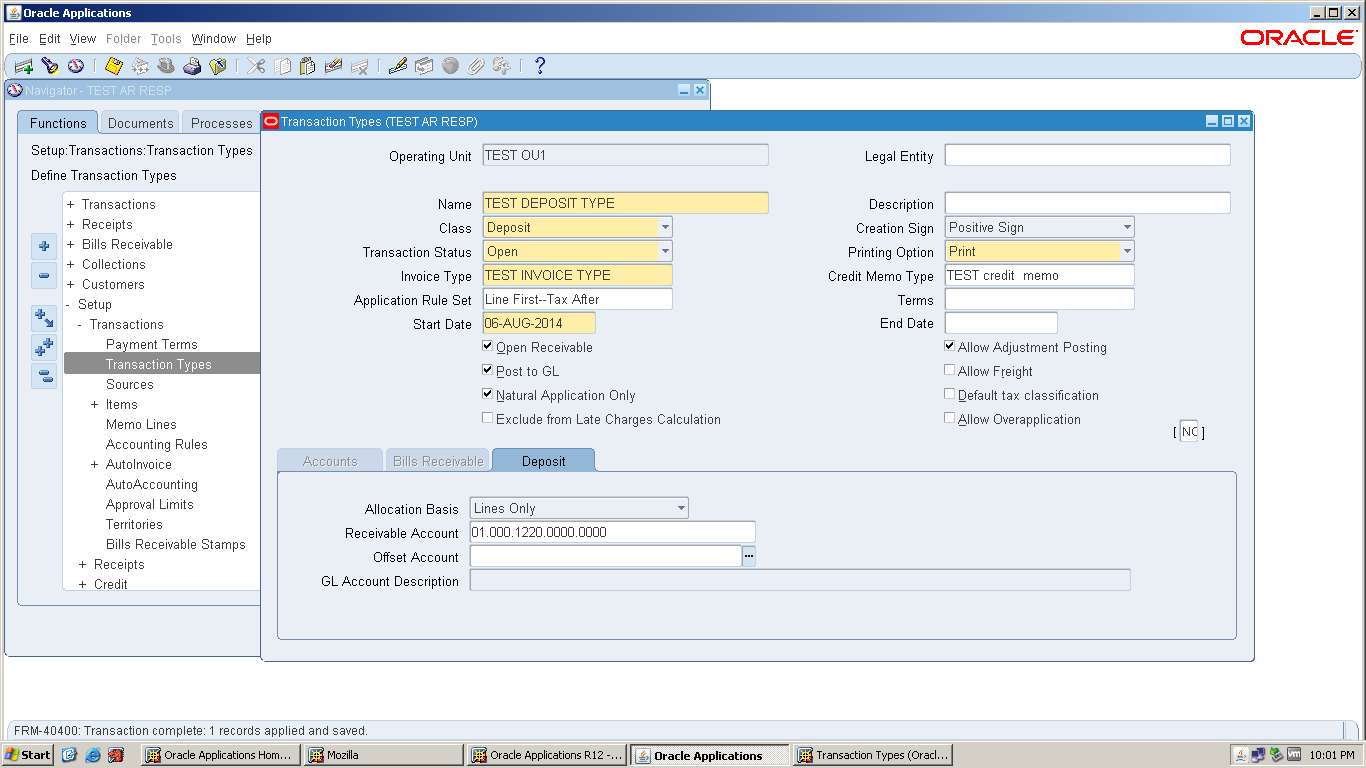Click the Next Step toolbar icon
Screen dimensions: 1366x768
[x=140, y=66]
